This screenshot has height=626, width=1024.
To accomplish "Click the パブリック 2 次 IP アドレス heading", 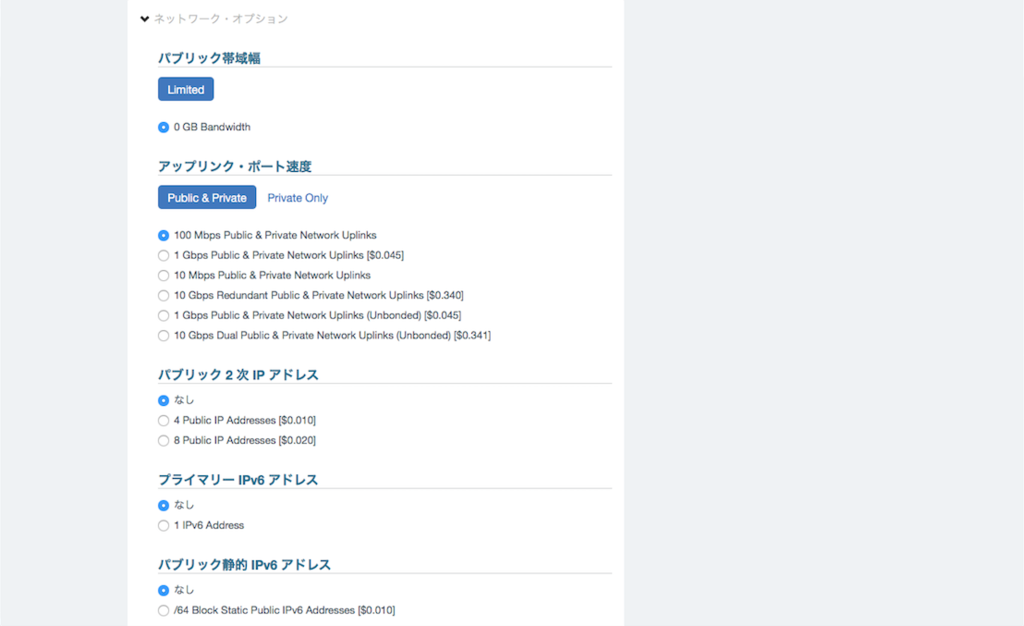I will point(238,375).
